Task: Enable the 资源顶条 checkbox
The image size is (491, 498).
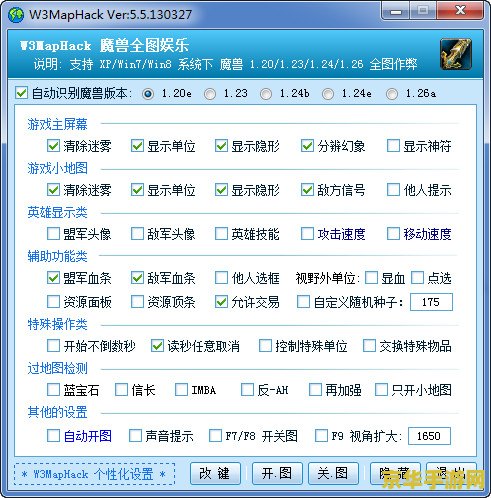Action: pos(137,302)
